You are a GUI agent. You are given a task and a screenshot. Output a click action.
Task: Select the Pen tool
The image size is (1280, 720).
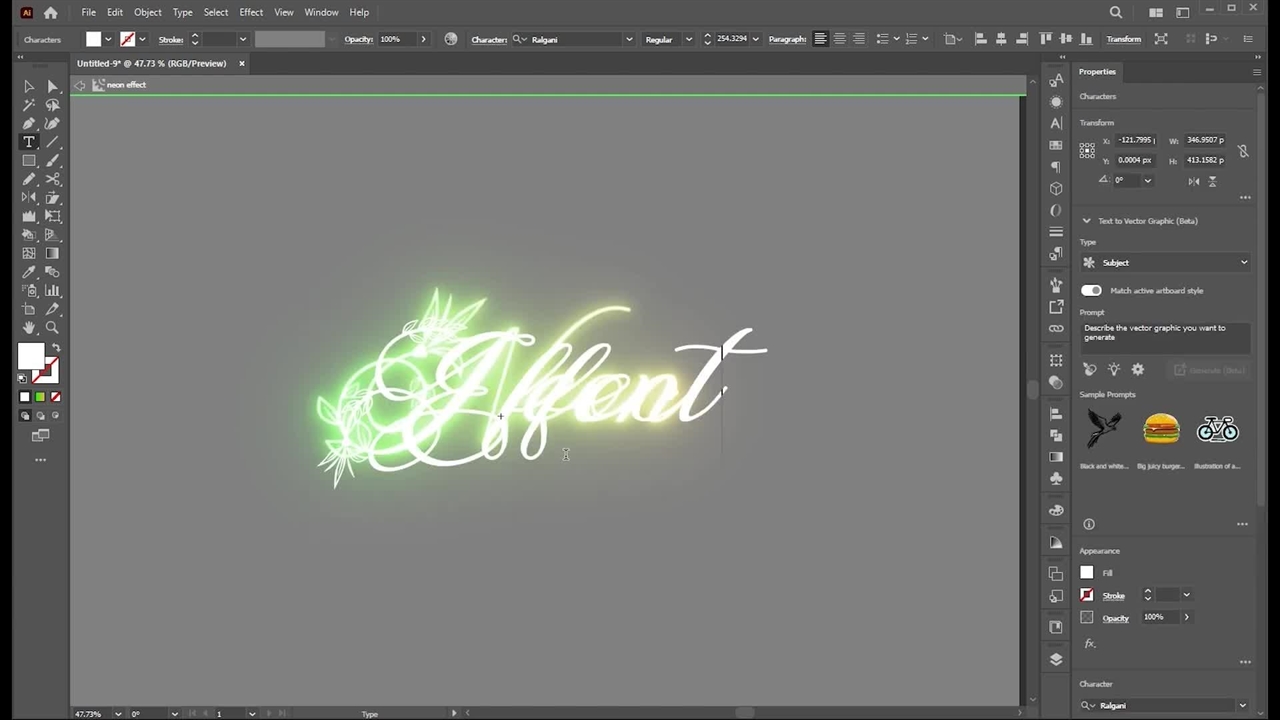pos(29,123)
